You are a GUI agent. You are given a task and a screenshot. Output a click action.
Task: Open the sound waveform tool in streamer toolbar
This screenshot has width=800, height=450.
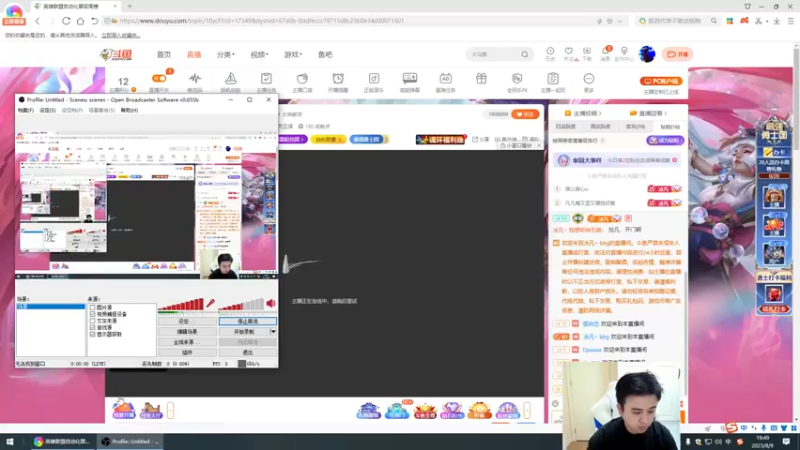[x=195, y=79]
